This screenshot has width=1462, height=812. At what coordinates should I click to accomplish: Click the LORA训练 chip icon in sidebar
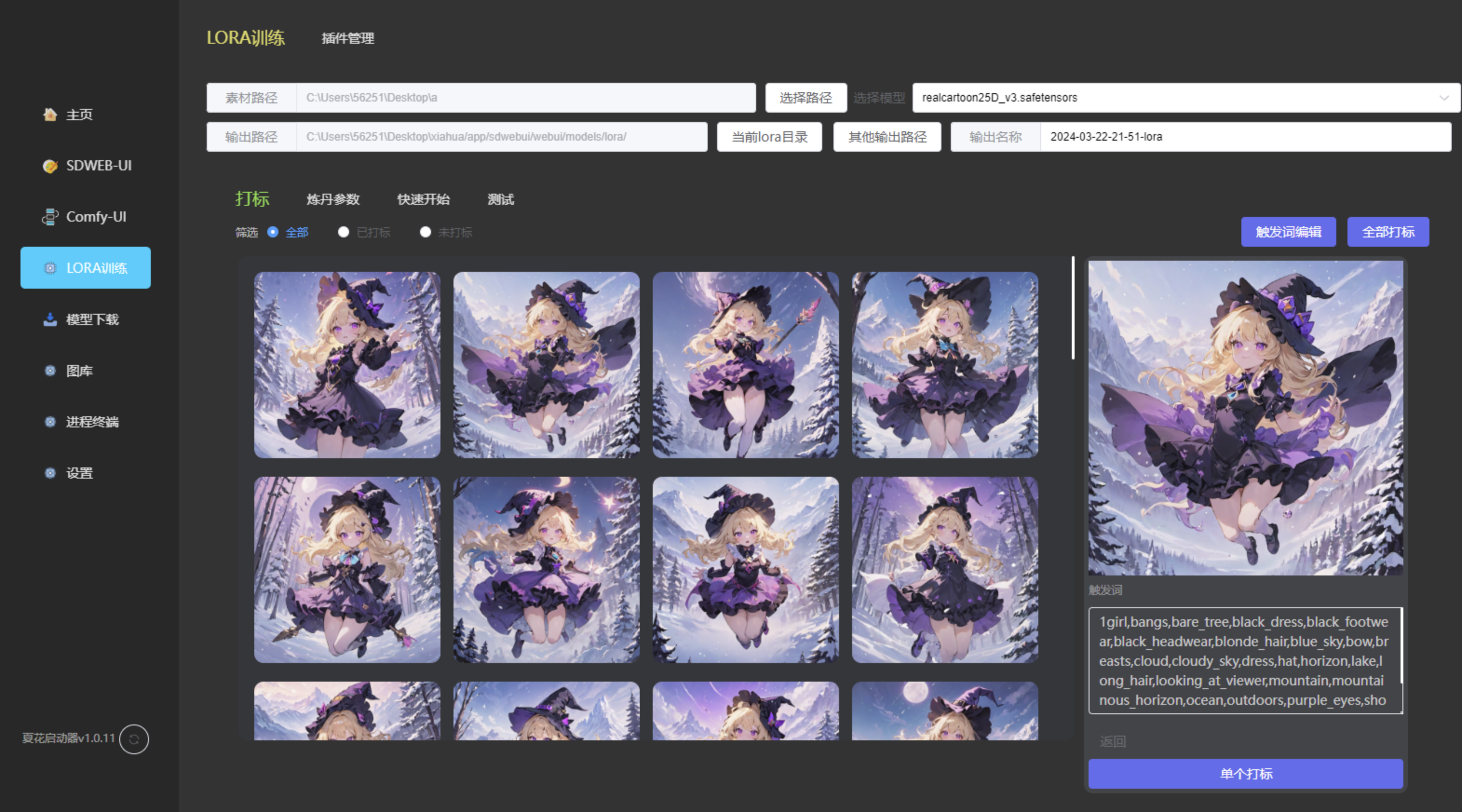coord(50,268)
